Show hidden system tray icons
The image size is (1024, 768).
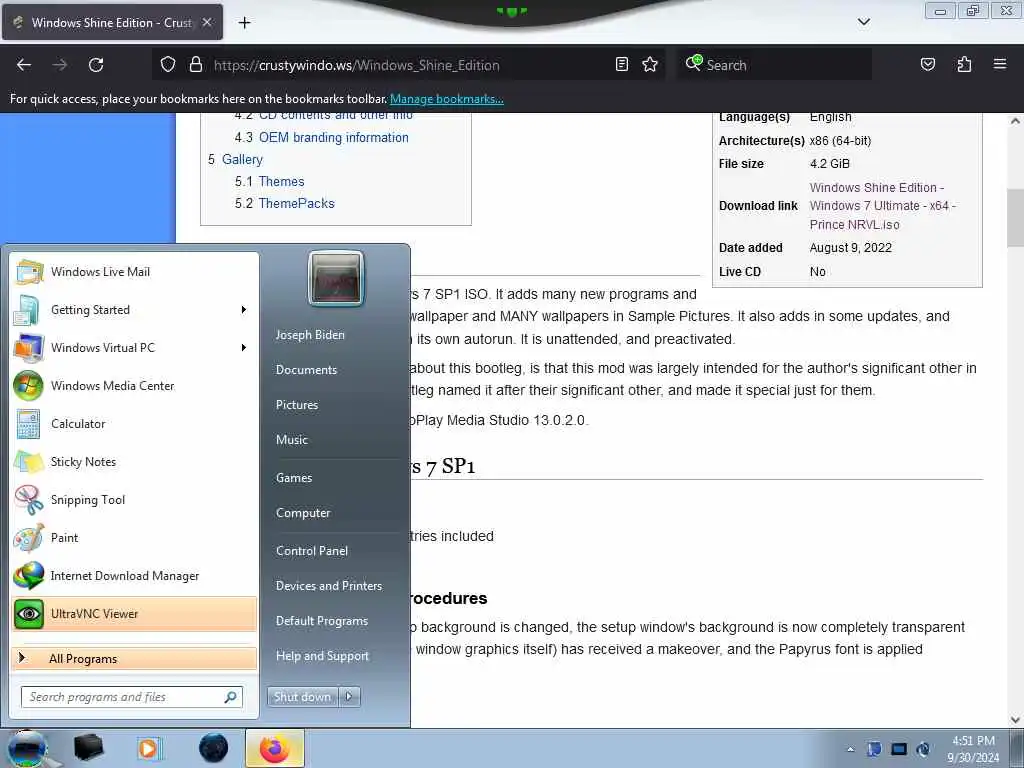click(850, 750)
